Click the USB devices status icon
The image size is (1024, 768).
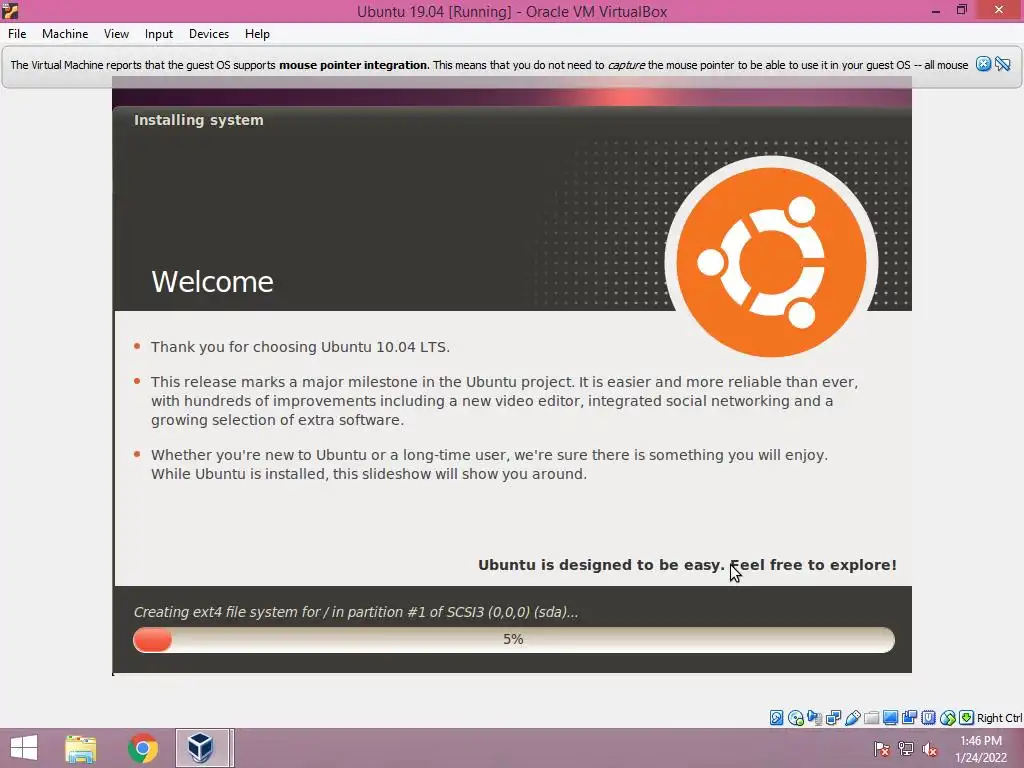click(x=852, y=718)
